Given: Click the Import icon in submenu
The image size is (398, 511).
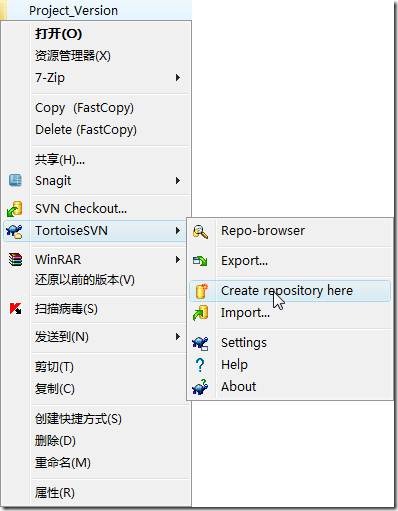Looking at the screenshot, I should (x=200, y=313).
